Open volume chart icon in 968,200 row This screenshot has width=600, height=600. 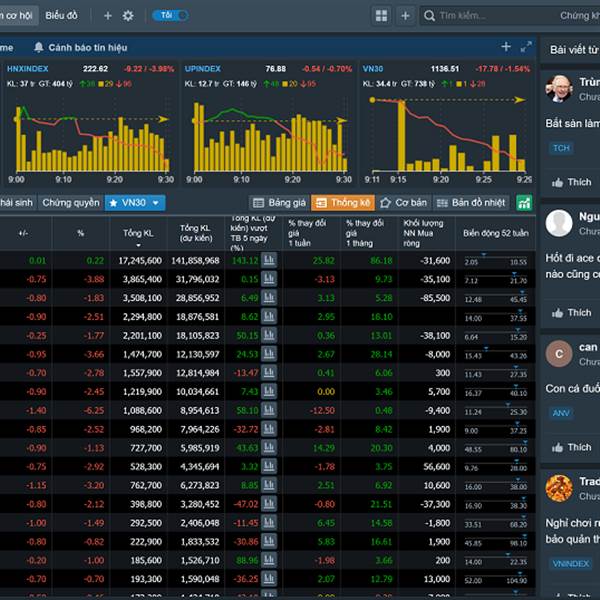coord(269,429)
